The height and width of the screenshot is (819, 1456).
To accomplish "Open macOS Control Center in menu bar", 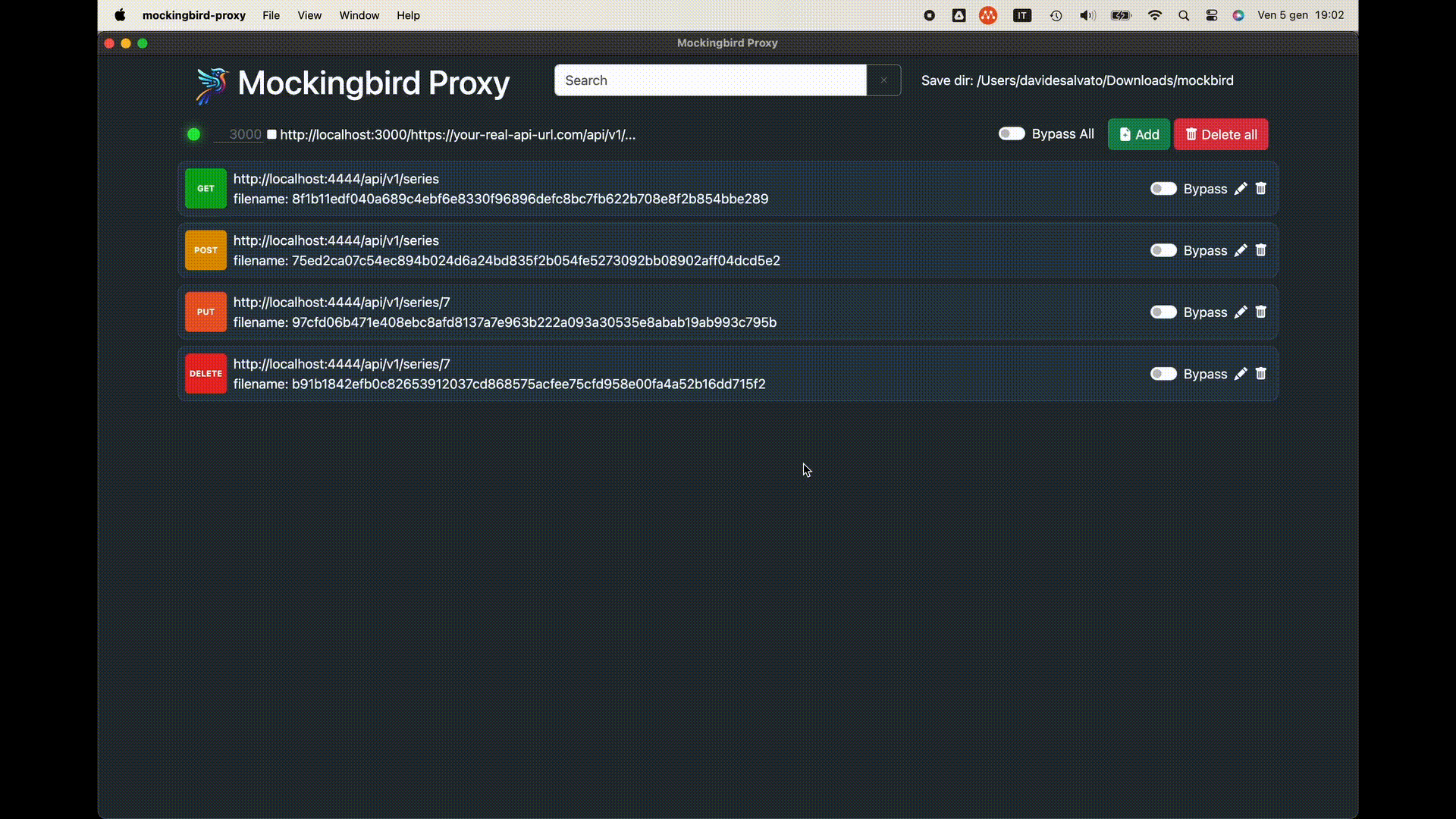I will pyautogui.click(x=1211, y=15).
